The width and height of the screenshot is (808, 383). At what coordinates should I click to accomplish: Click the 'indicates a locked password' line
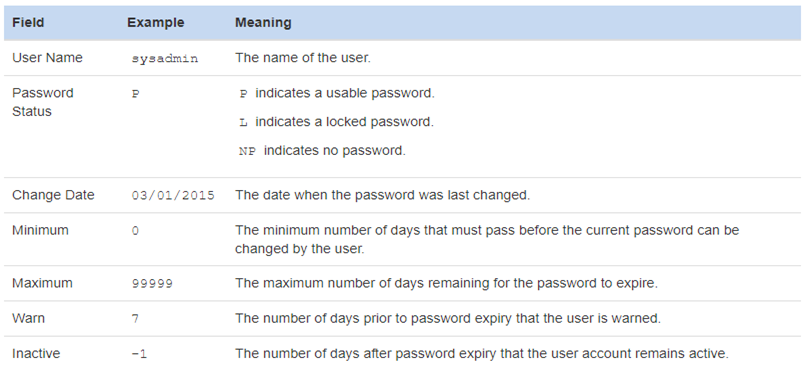(336, 122)
